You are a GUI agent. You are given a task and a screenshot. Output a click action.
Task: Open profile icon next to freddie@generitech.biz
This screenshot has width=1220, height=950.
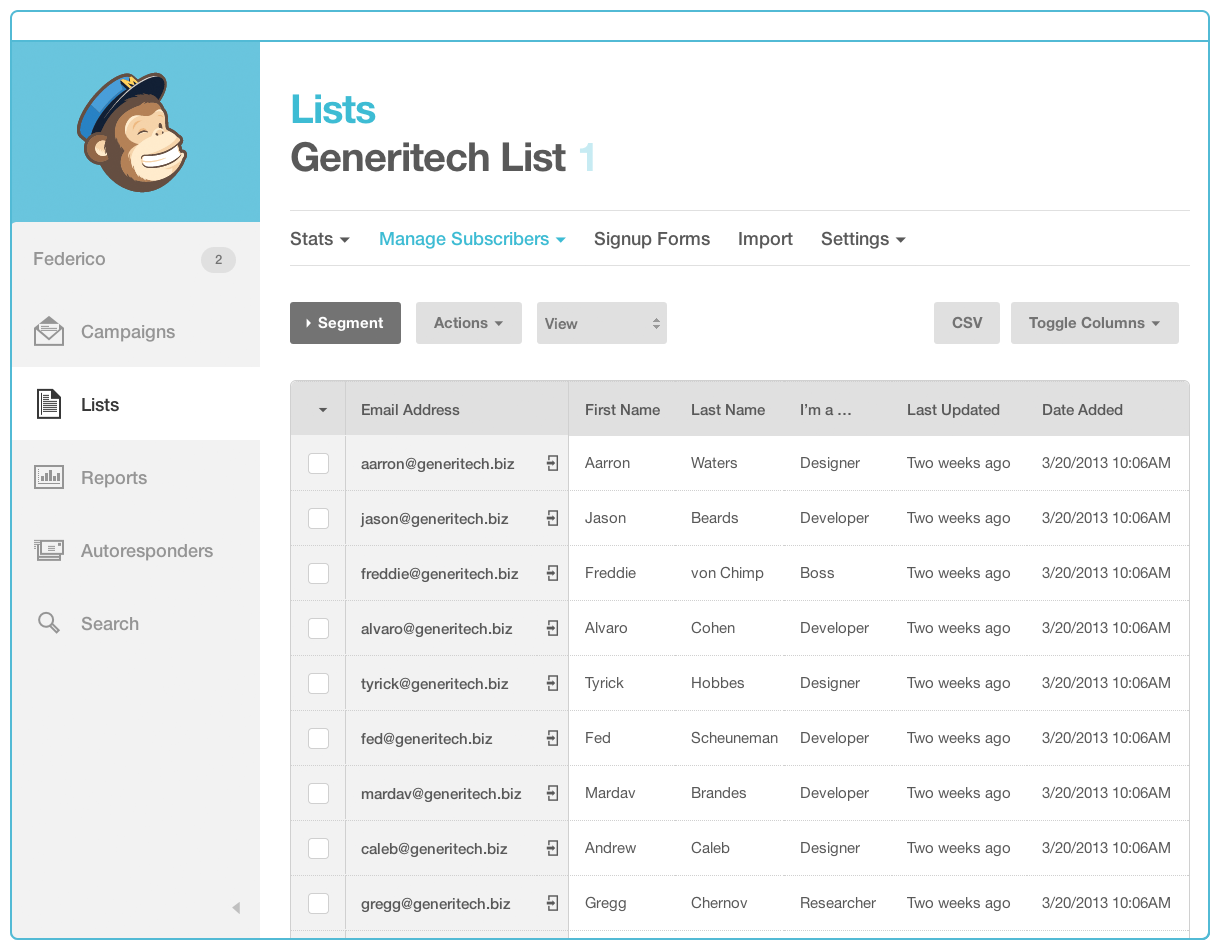552,573
